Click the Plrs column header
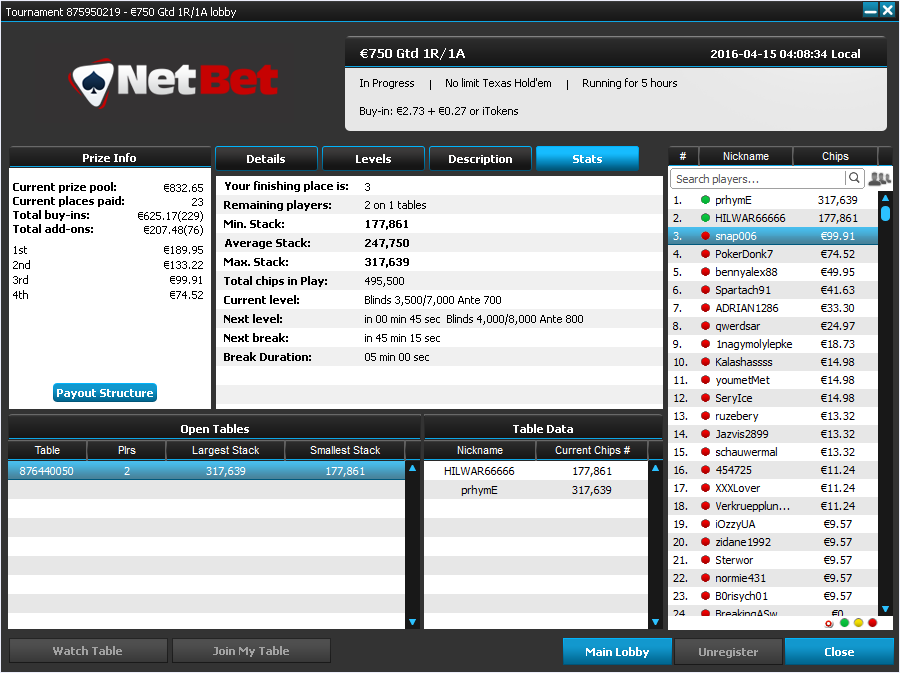900x673 pixels. pyautogui.click(x=127, y=450)
